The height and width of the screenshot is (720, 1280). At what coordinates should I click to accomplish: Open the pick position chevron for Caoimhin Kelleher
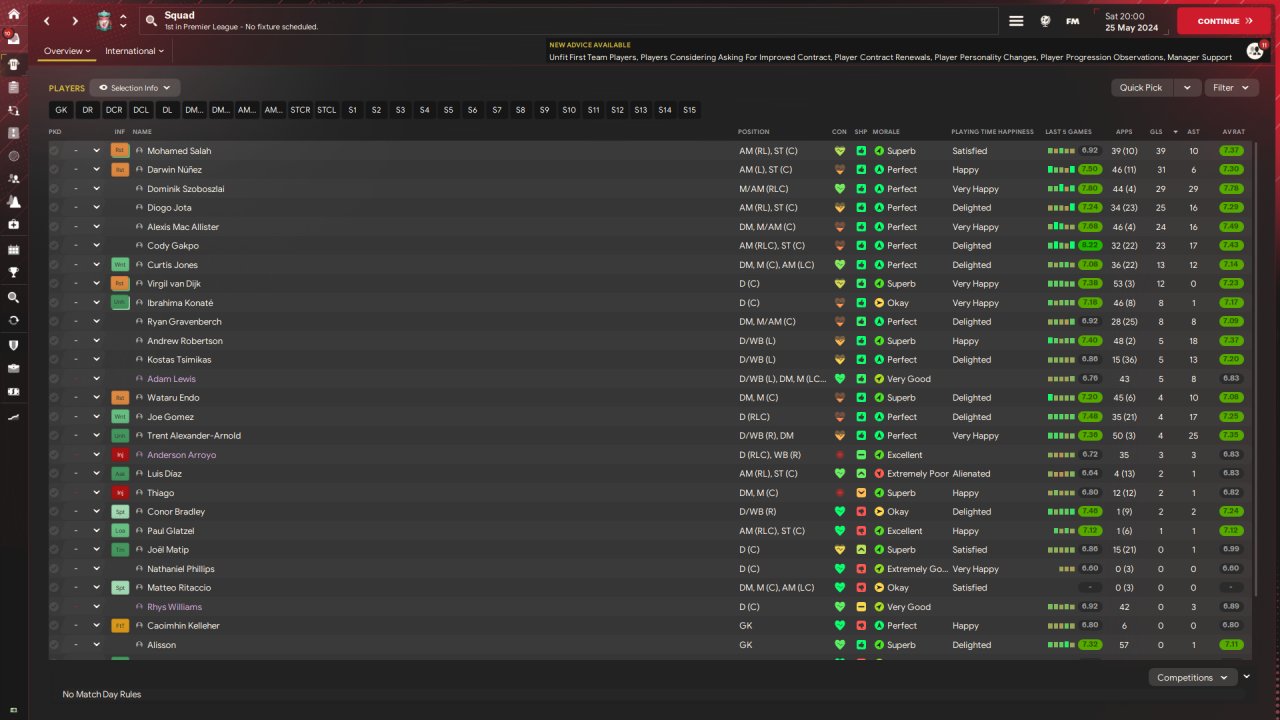coord(97,626)
